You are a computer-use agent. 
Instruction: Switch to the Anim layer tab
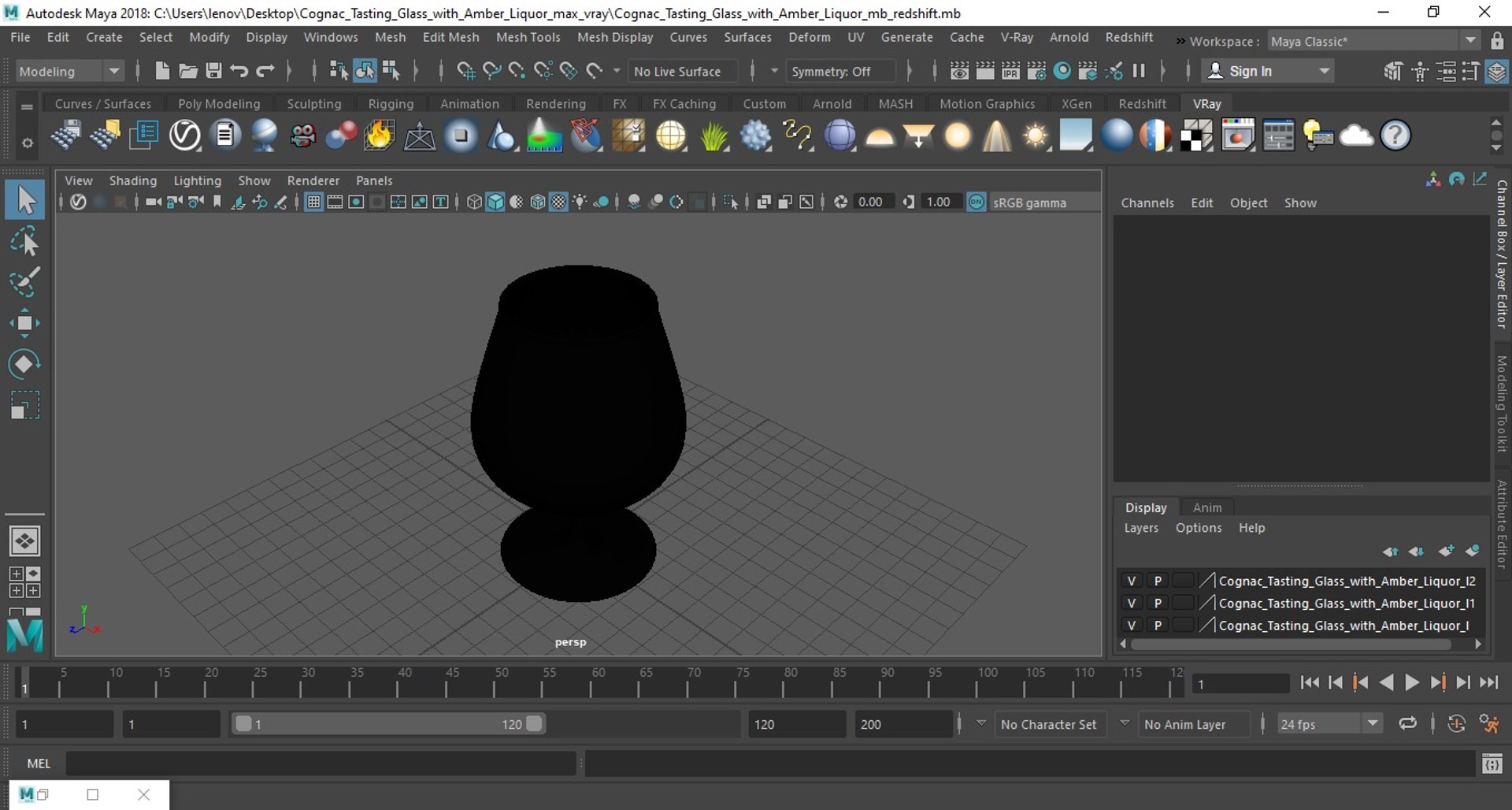(1206, 507)
